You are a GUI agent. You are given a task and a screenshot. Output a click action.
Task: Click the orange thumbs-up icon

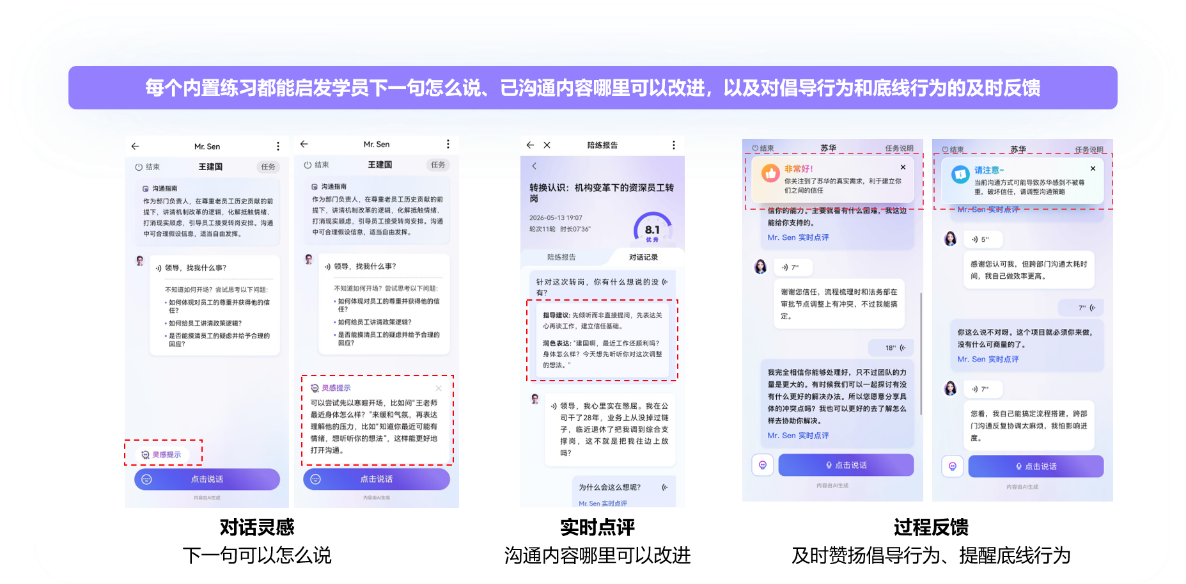pos(770,174)
